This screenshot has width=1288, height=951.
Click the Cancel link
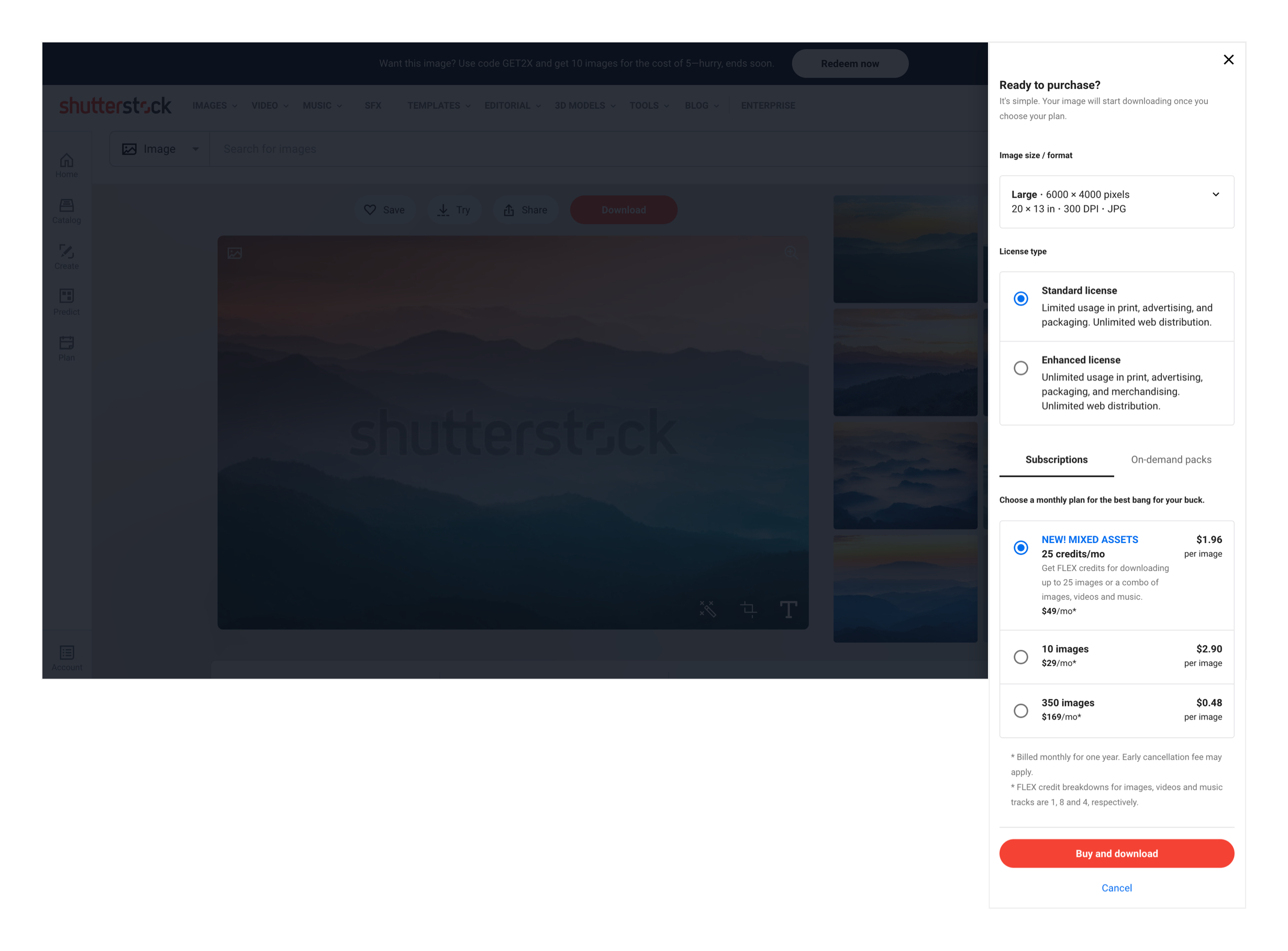coord(1116,888)
